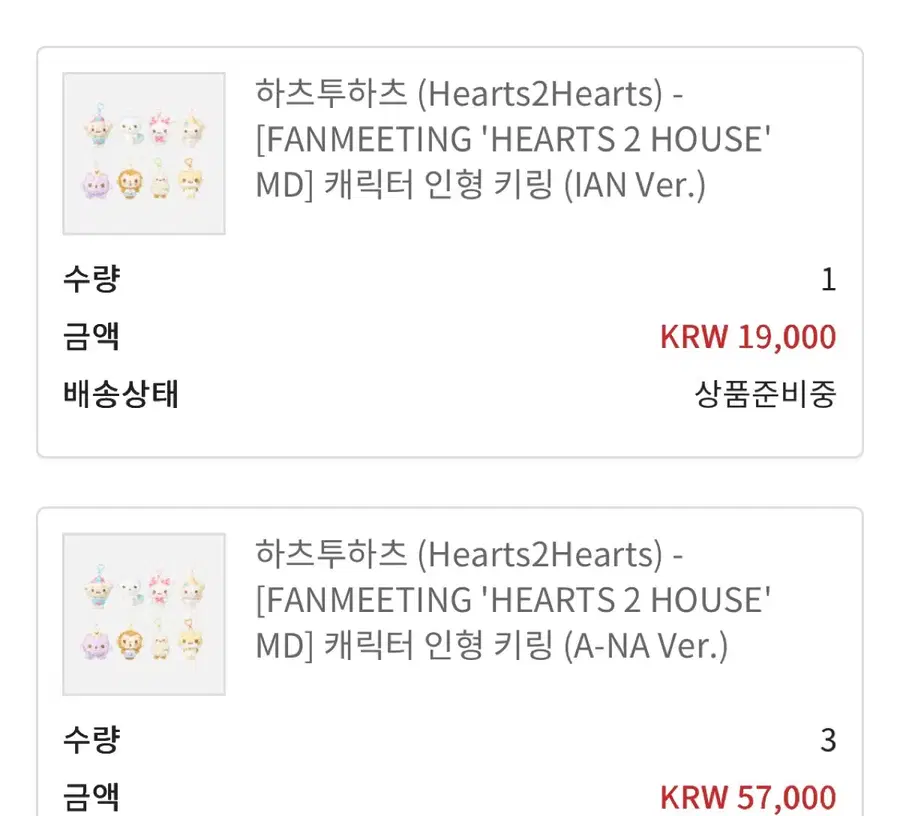900x816 pixels.
Task: Click quantity value 3 in the A-NA Ver. order
Action: click(x=827, y=741)
